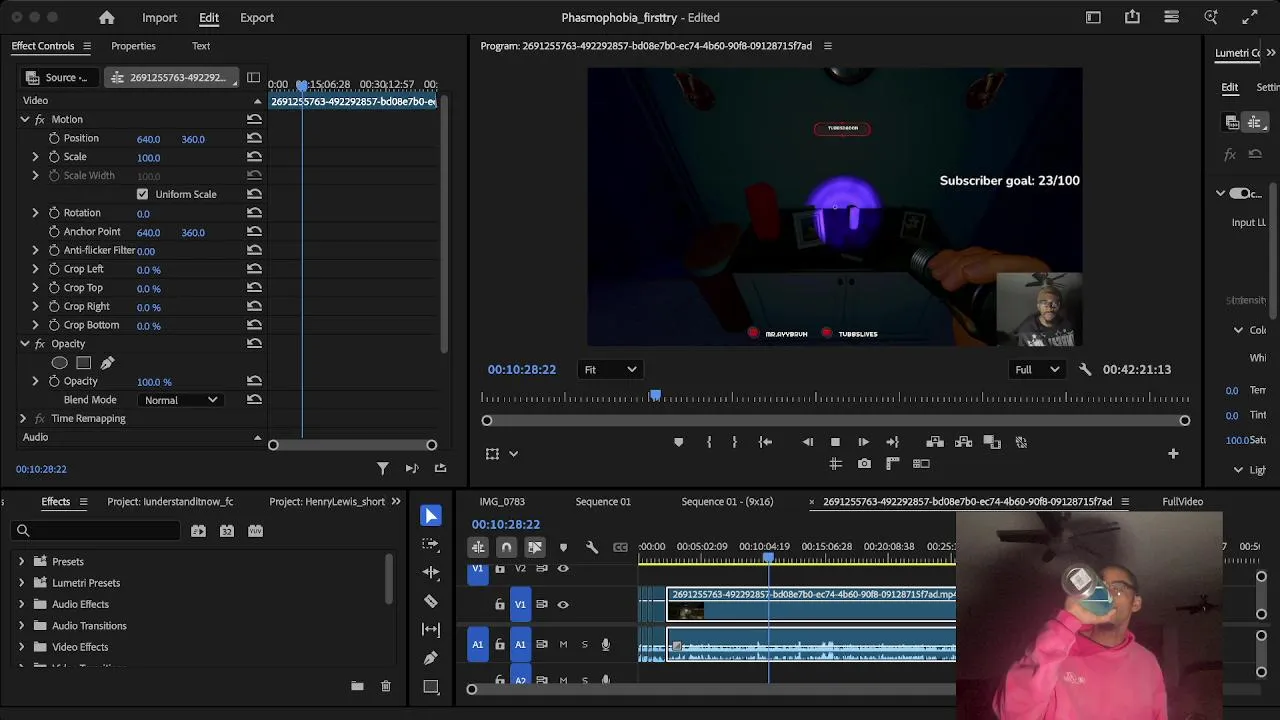Image resolution: width=1280 pixels, height=720 pixels.
Task: Select the free draw bezier mask pen
Action: pos(107,363)
